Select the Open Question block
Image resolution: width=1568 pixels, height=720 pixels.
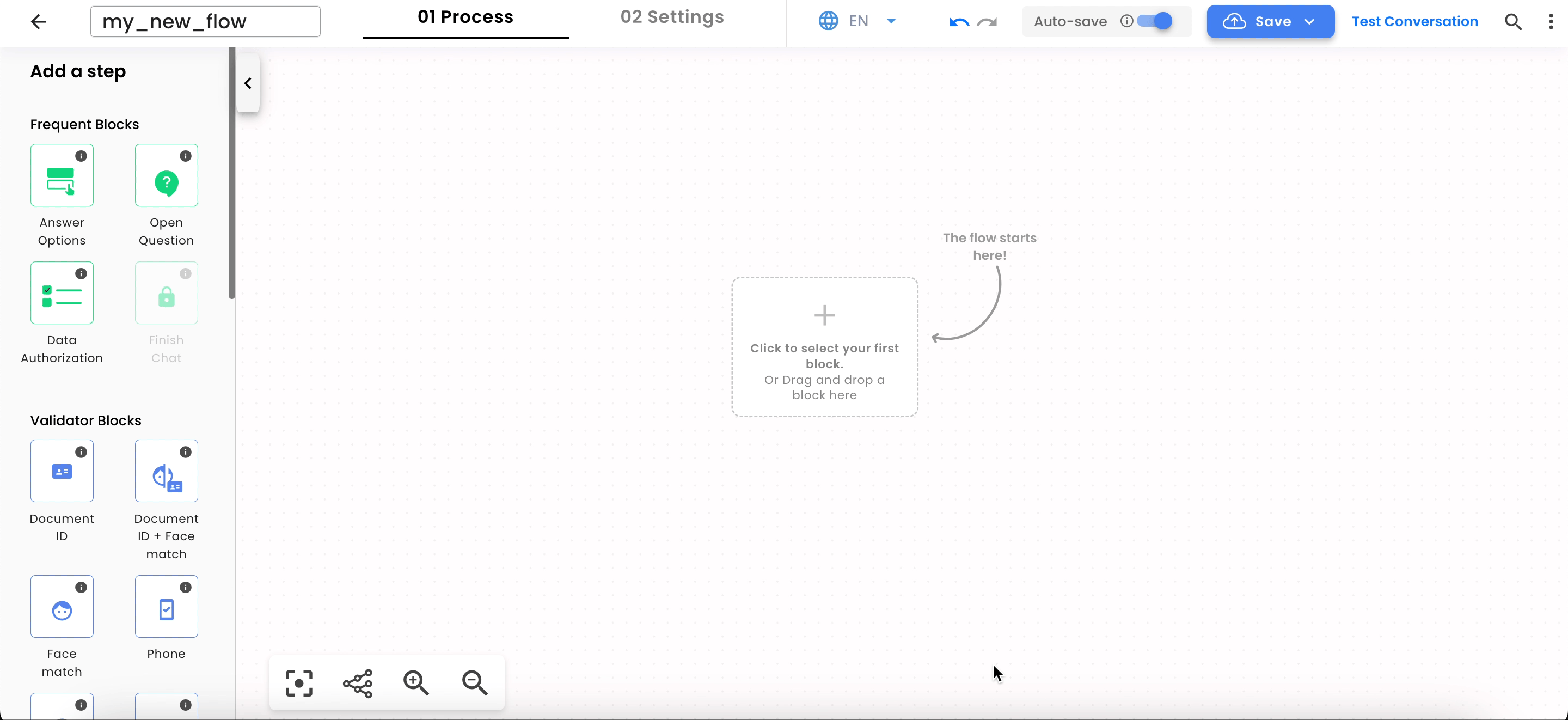point(166,175)
